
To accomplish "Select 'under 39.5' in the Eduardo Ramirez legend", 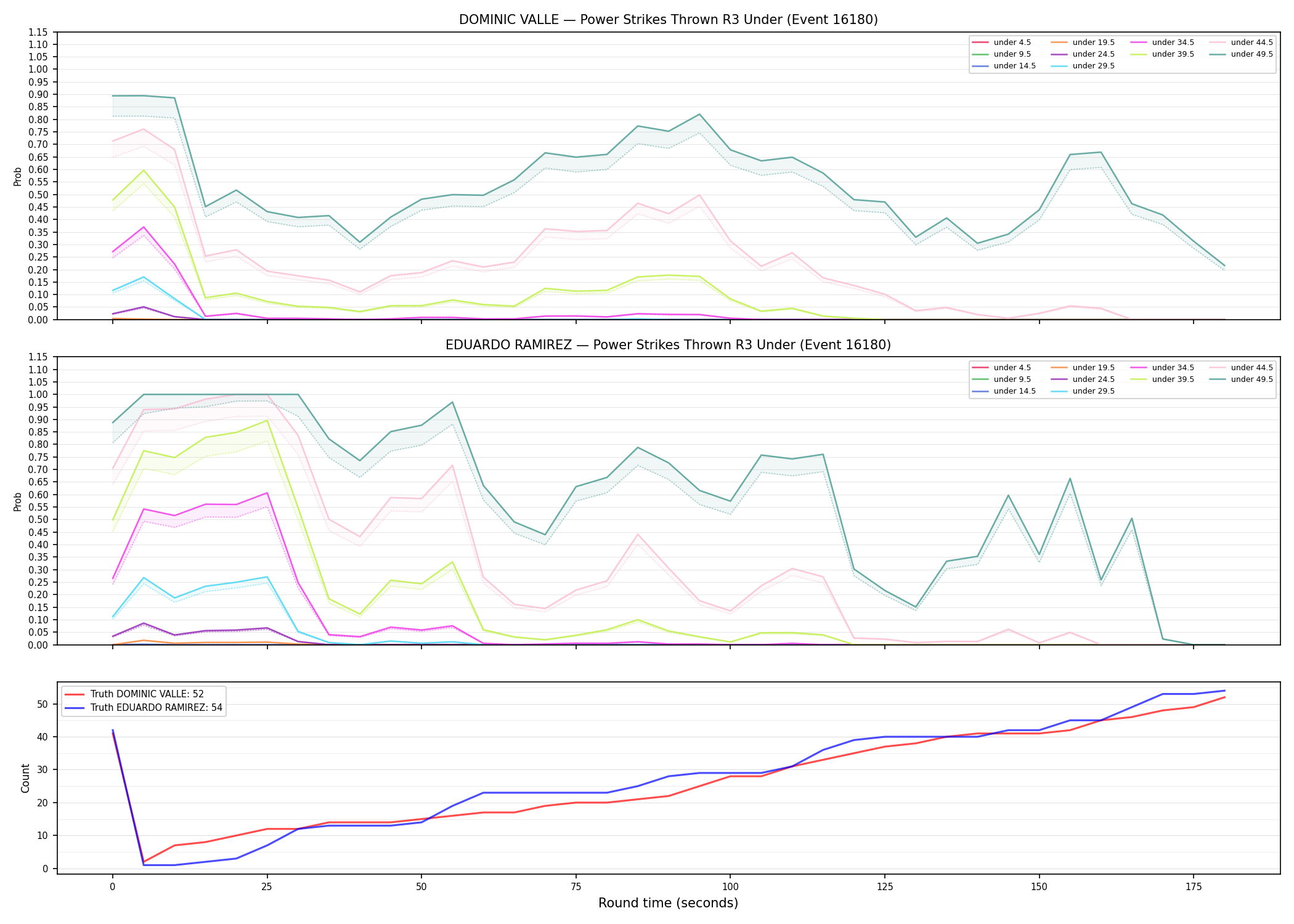I will click(1173, 379).
